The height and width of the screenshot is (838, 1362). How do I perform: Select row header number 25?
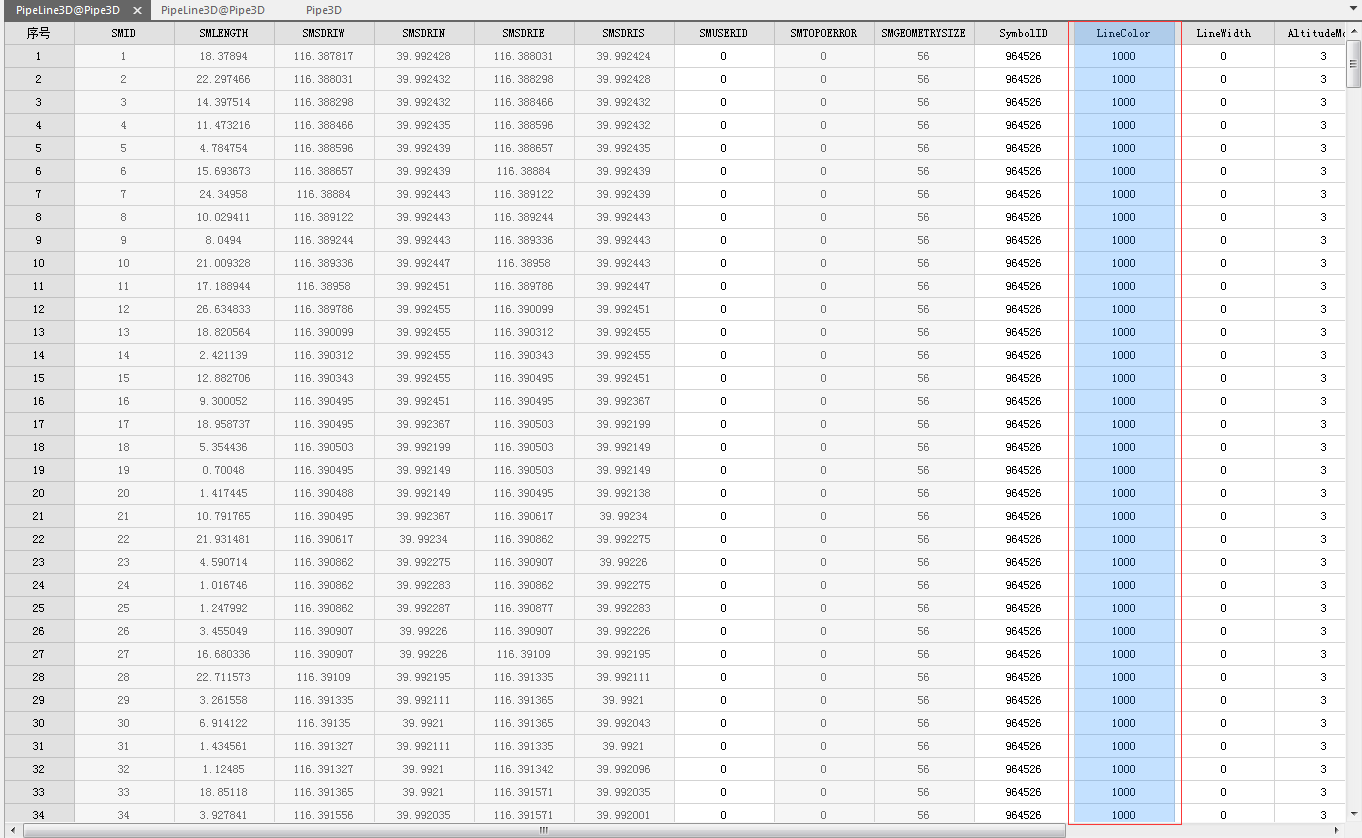[x=39, y=608]
